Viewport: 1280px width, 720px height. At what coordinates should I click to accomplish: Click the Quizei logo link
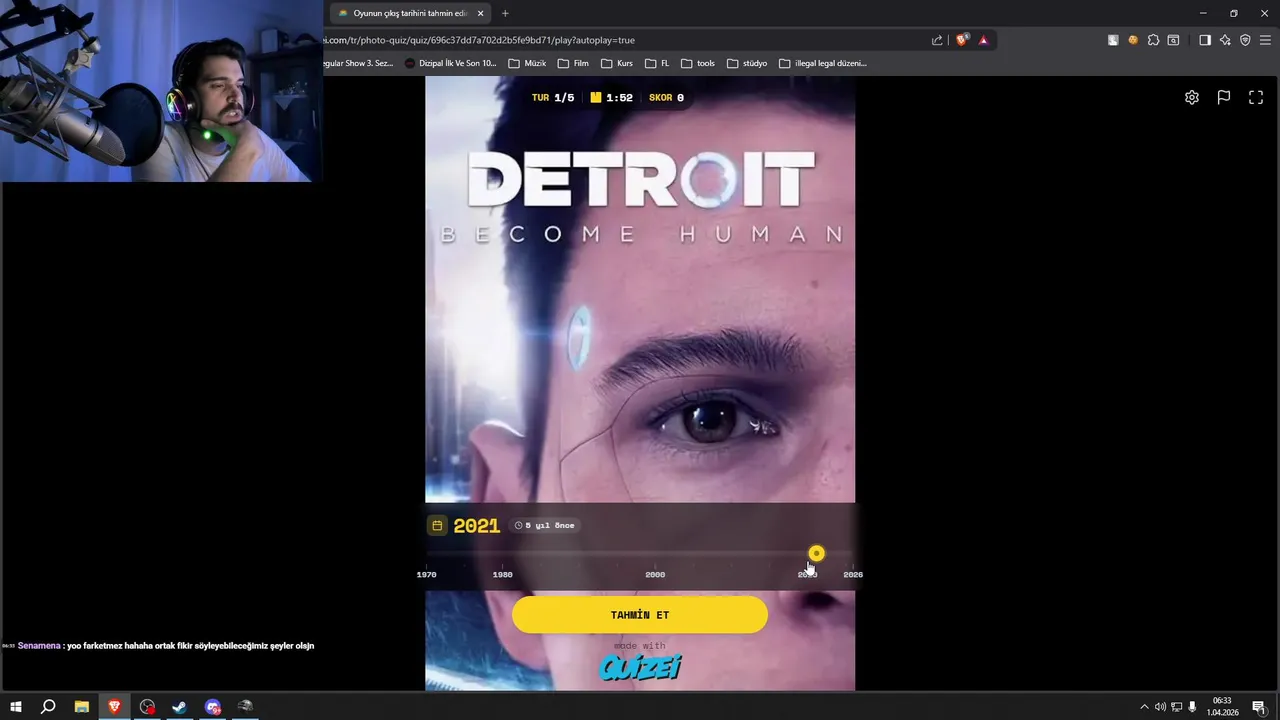click(640, 668)
